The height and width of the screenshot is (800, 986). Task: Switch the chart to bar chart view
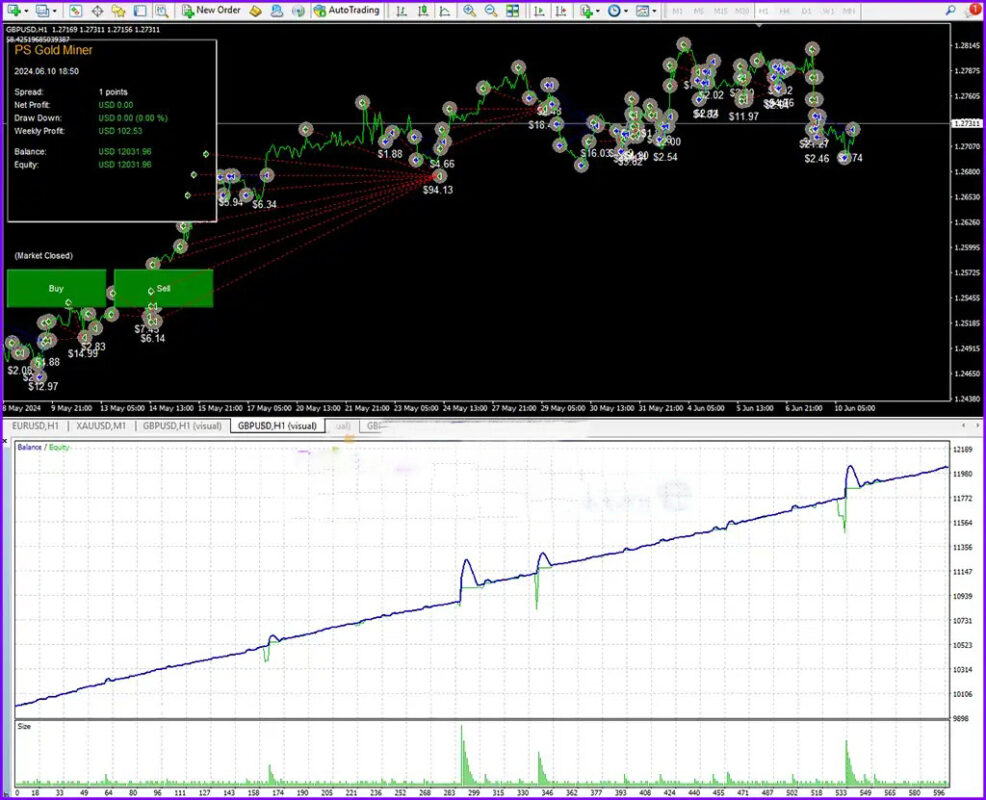(403, 10)
